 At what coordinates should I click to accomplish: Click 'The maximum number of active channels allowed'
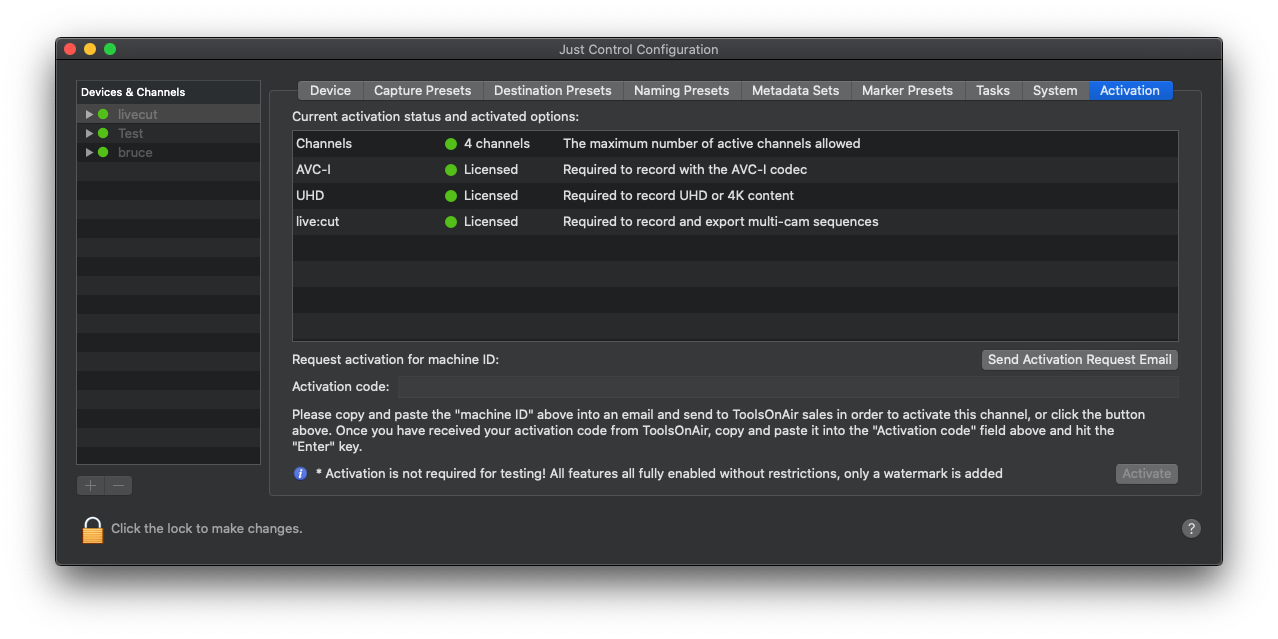711,143
